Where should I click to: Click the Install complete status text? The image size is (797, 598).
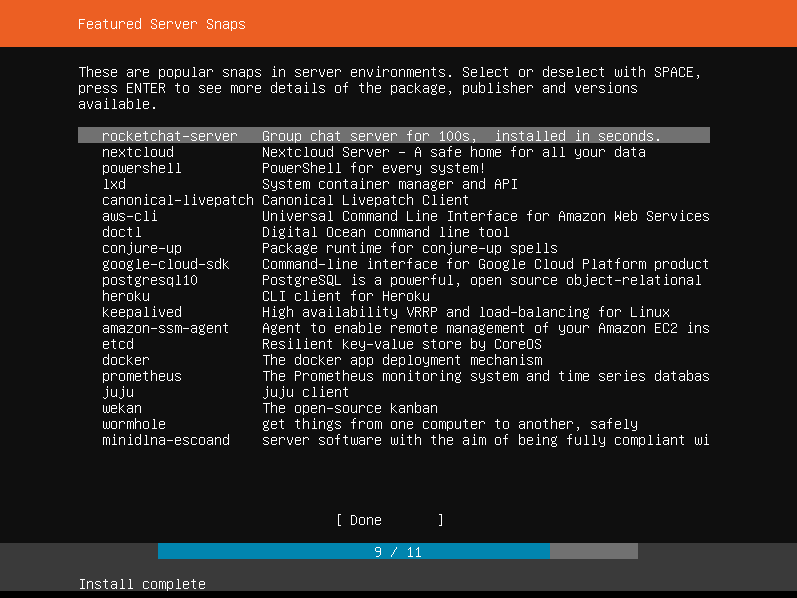142,584
